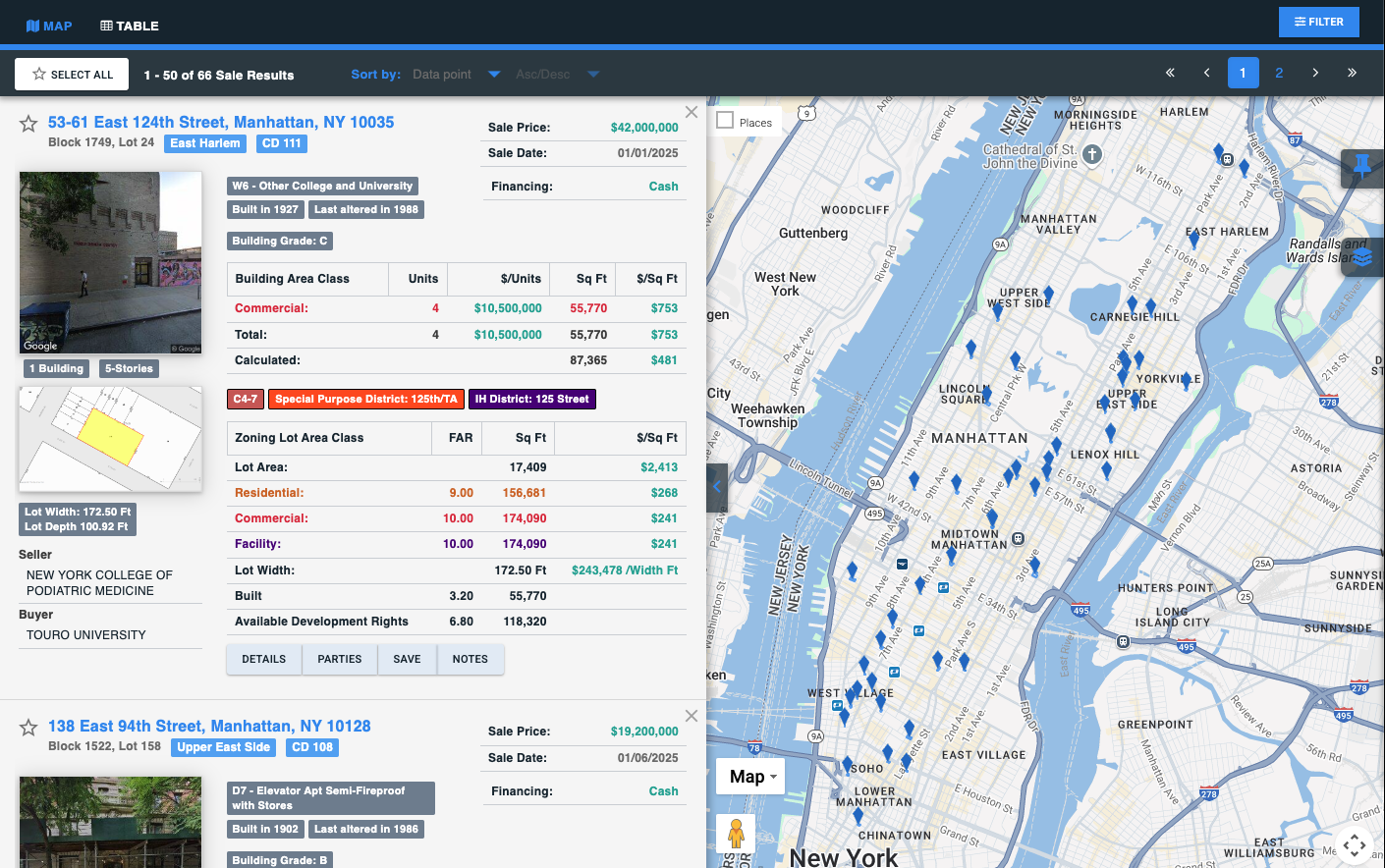Click the map camera controls icon

(x=1355, y=844)
